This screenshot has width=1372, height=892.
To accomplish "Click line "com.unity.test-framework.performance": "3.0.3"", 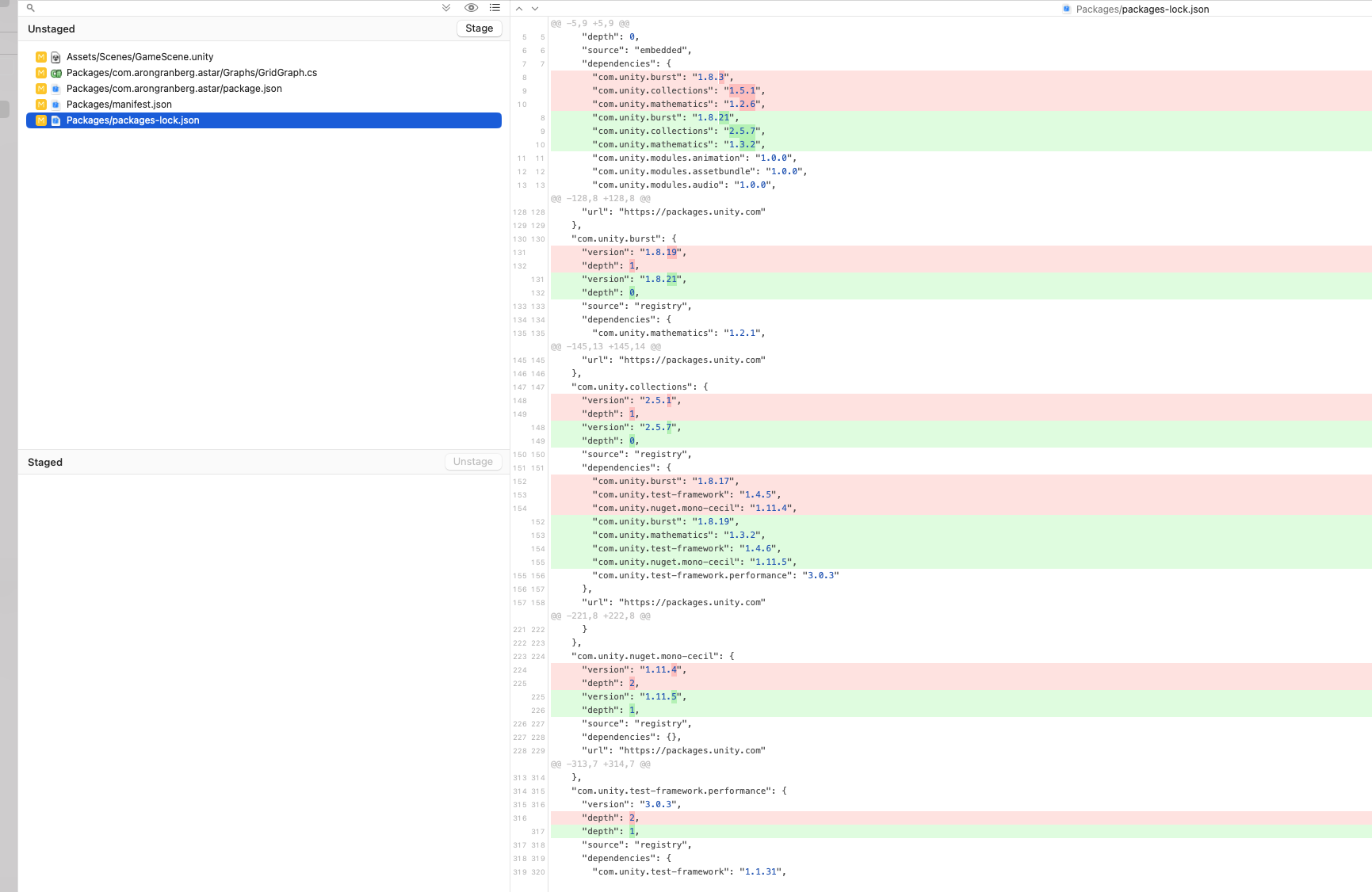I will (961, 576).
